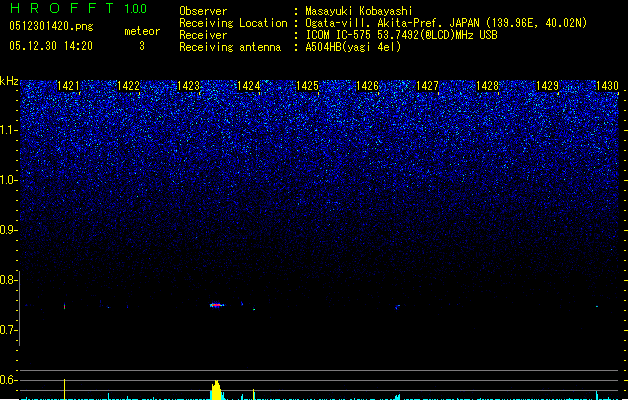Viewport: 629px width, 400px height.
Task: Click the 1.1 kHz frequency axis label
Action: pos(8,130)
